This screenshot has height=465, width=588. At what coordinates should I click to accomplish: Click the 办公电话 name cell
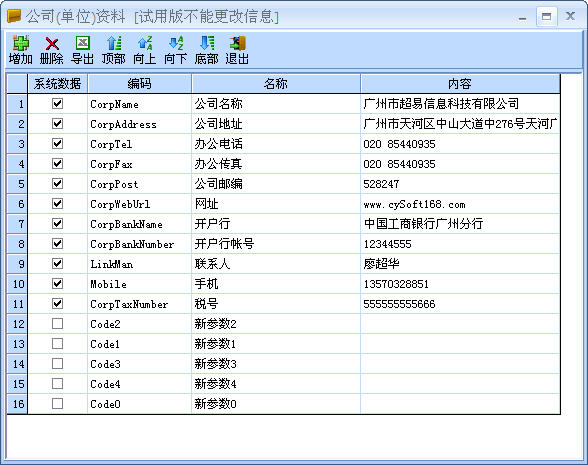[x=276, y=144]
